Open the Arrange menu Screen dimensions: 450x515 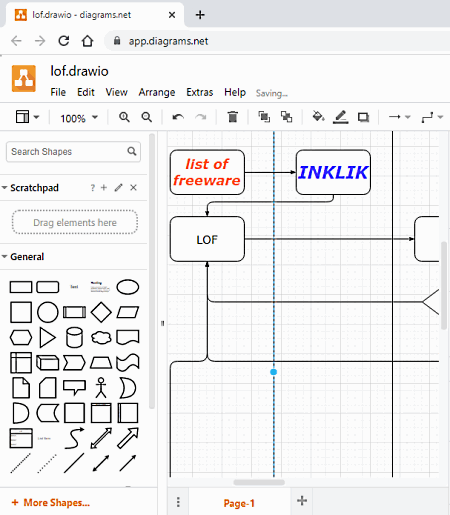(x=157, y=92)
